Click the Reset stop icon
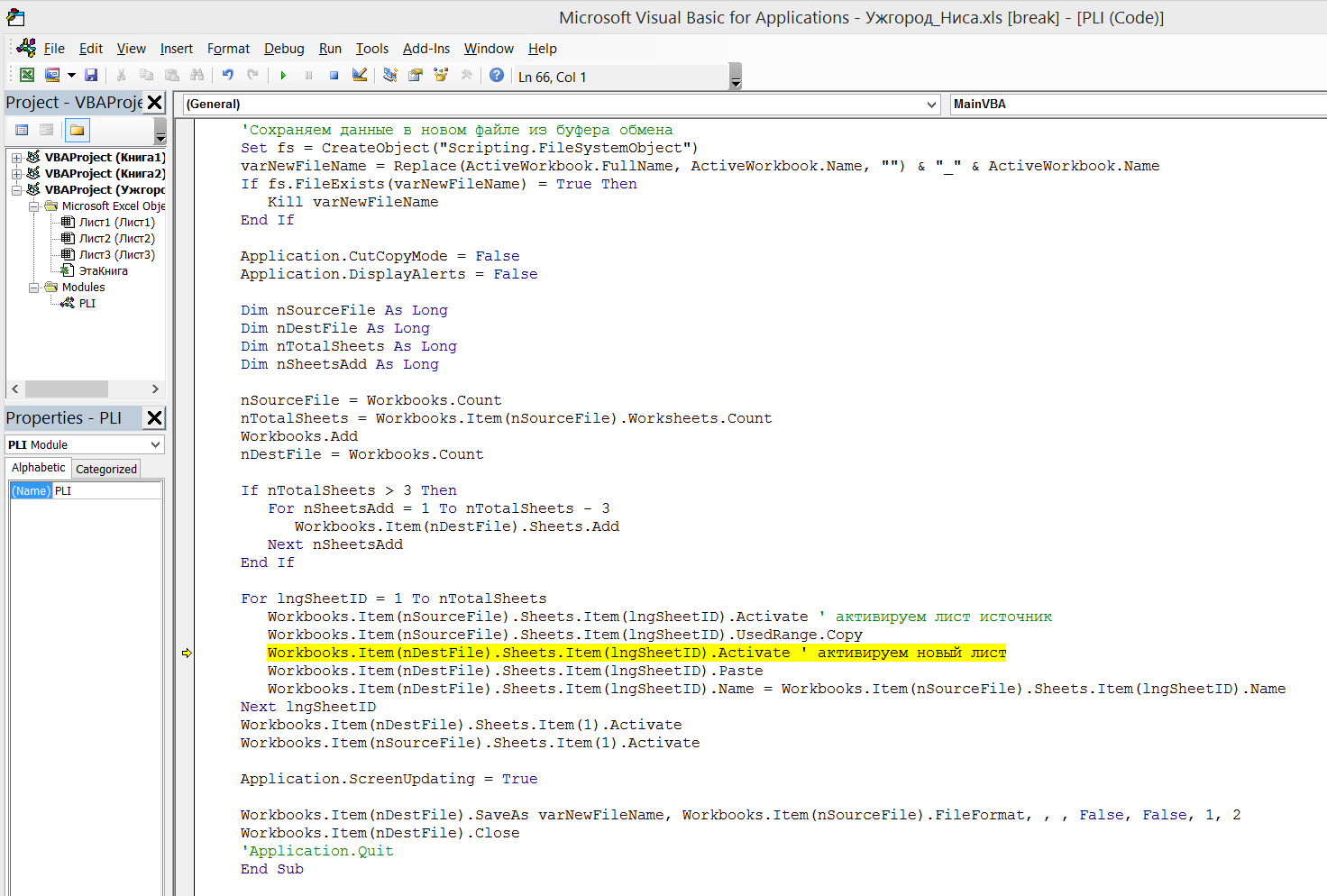This screenshot has height=896, width=1327. (334, 76)
